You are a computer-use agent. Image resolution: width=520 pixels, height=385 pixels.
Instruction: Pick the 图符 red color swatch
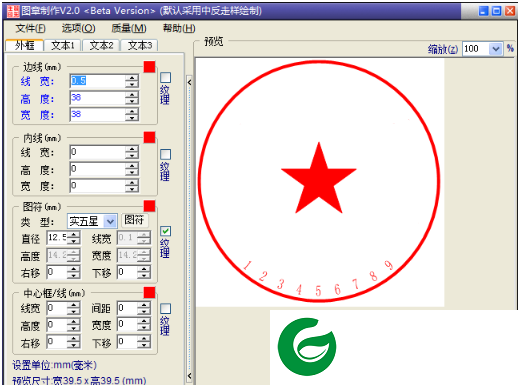pyautogui.click(x=149, y=206)
